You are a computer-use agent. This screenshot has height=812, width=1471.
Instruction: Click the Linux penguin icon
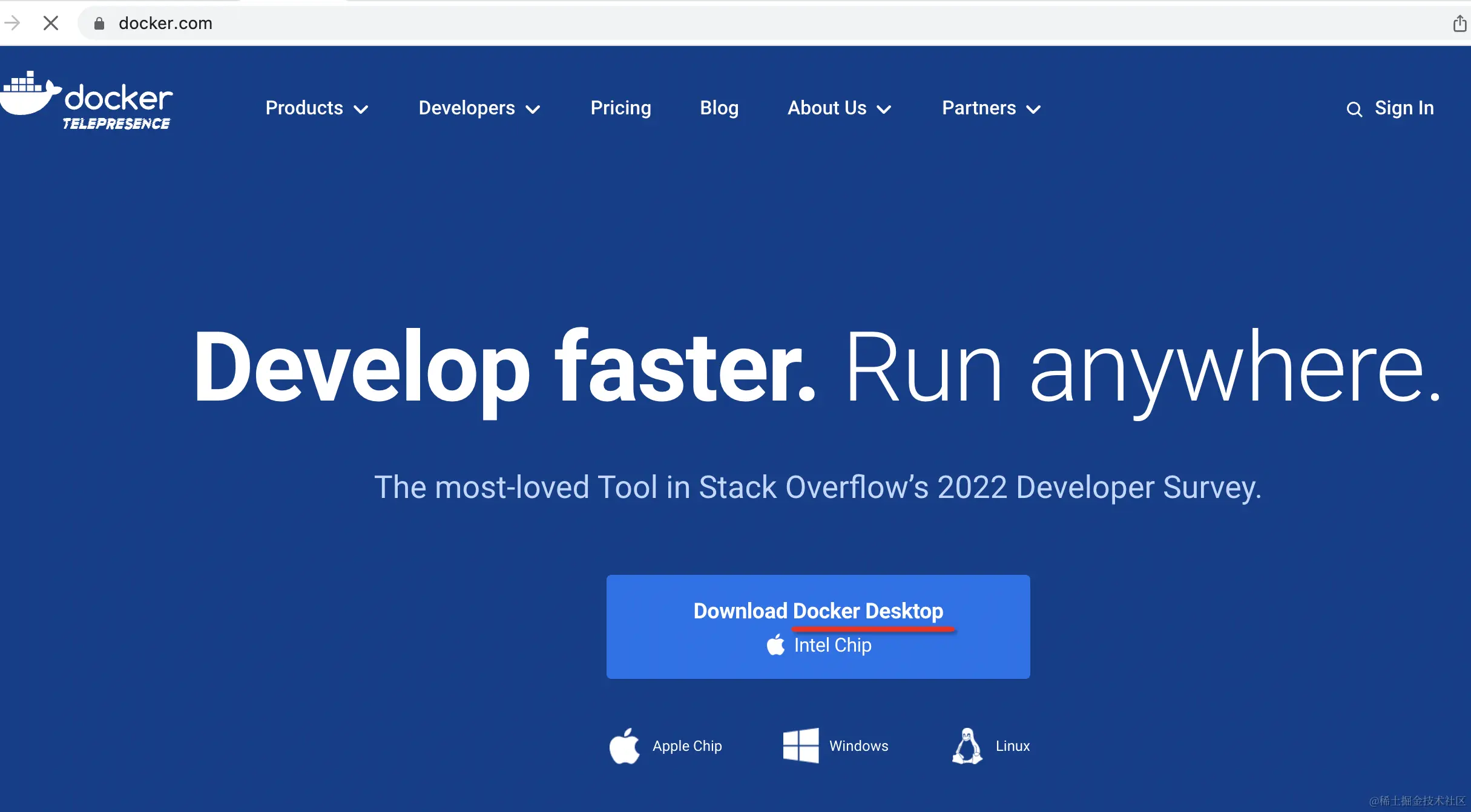coord(967,746)
